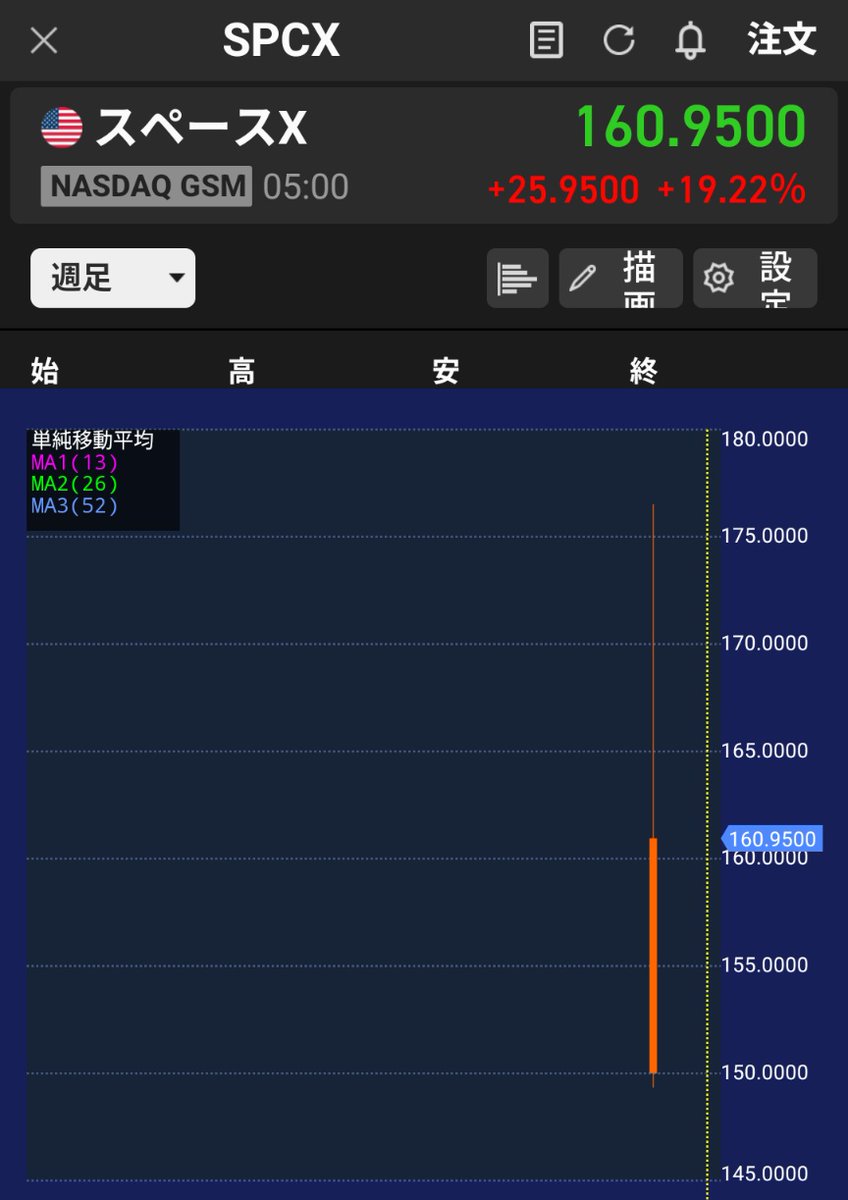Image resolution: width=848 pixels, height=1200 pixels.
Task: Tap the +25.9500 price change
Action: [563, 188]
